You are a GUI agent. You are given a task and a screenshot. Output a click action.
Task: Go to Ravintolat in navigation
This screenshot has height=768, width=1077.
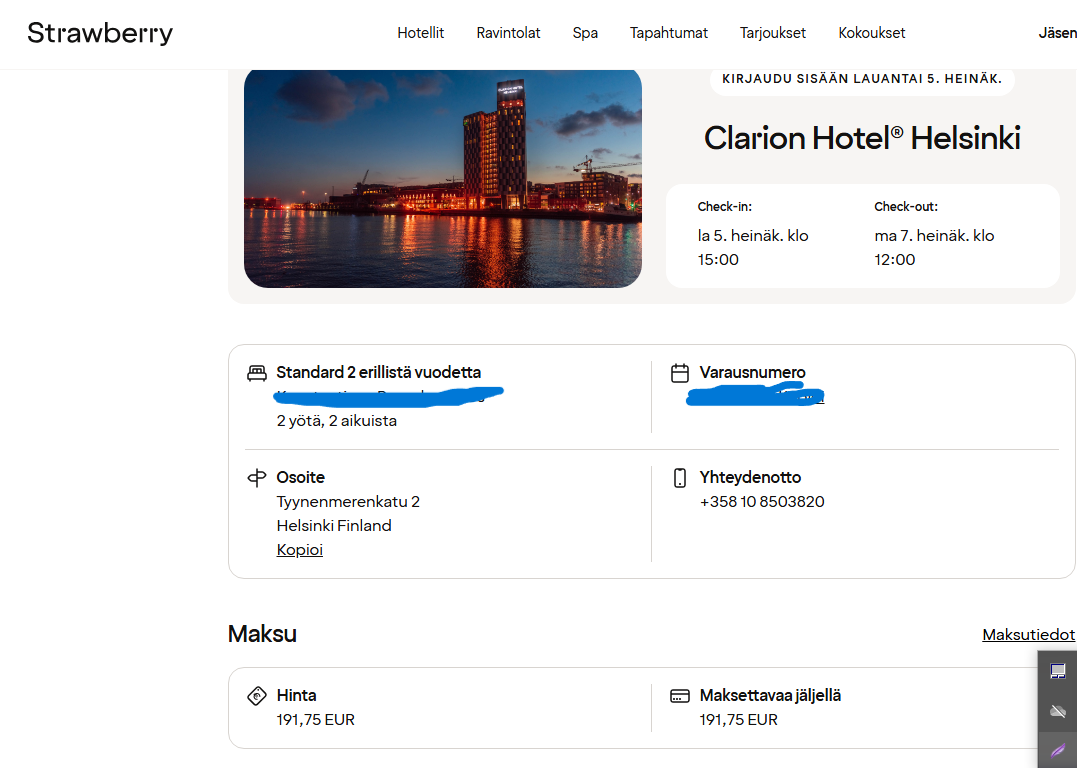tap(508, 33)
